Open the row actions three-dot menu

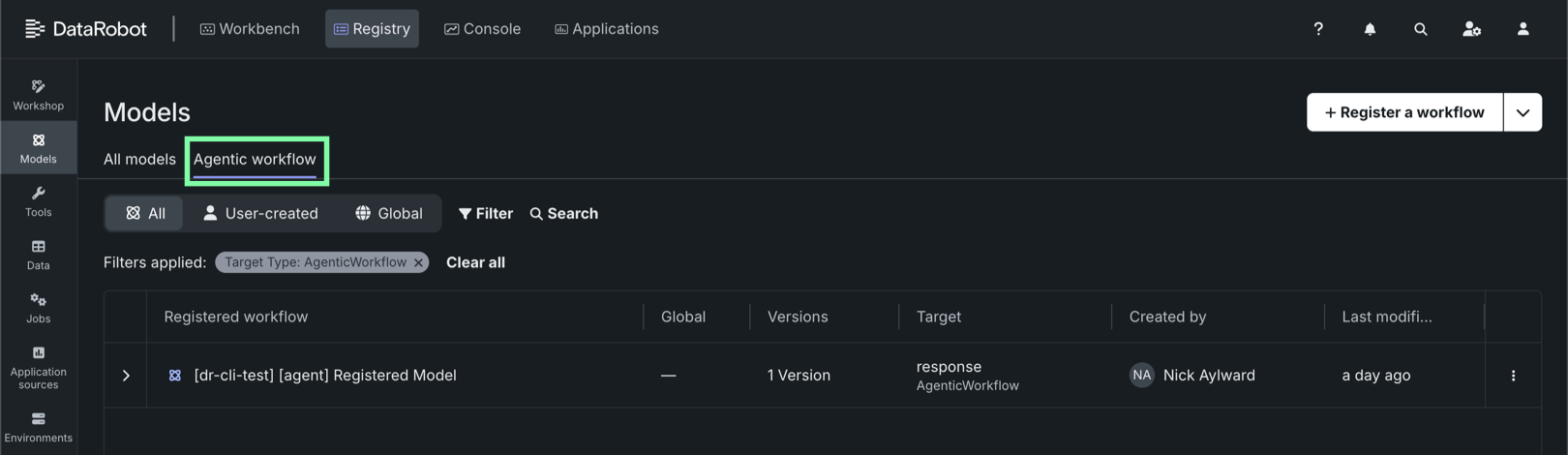tap(1513, 376)
